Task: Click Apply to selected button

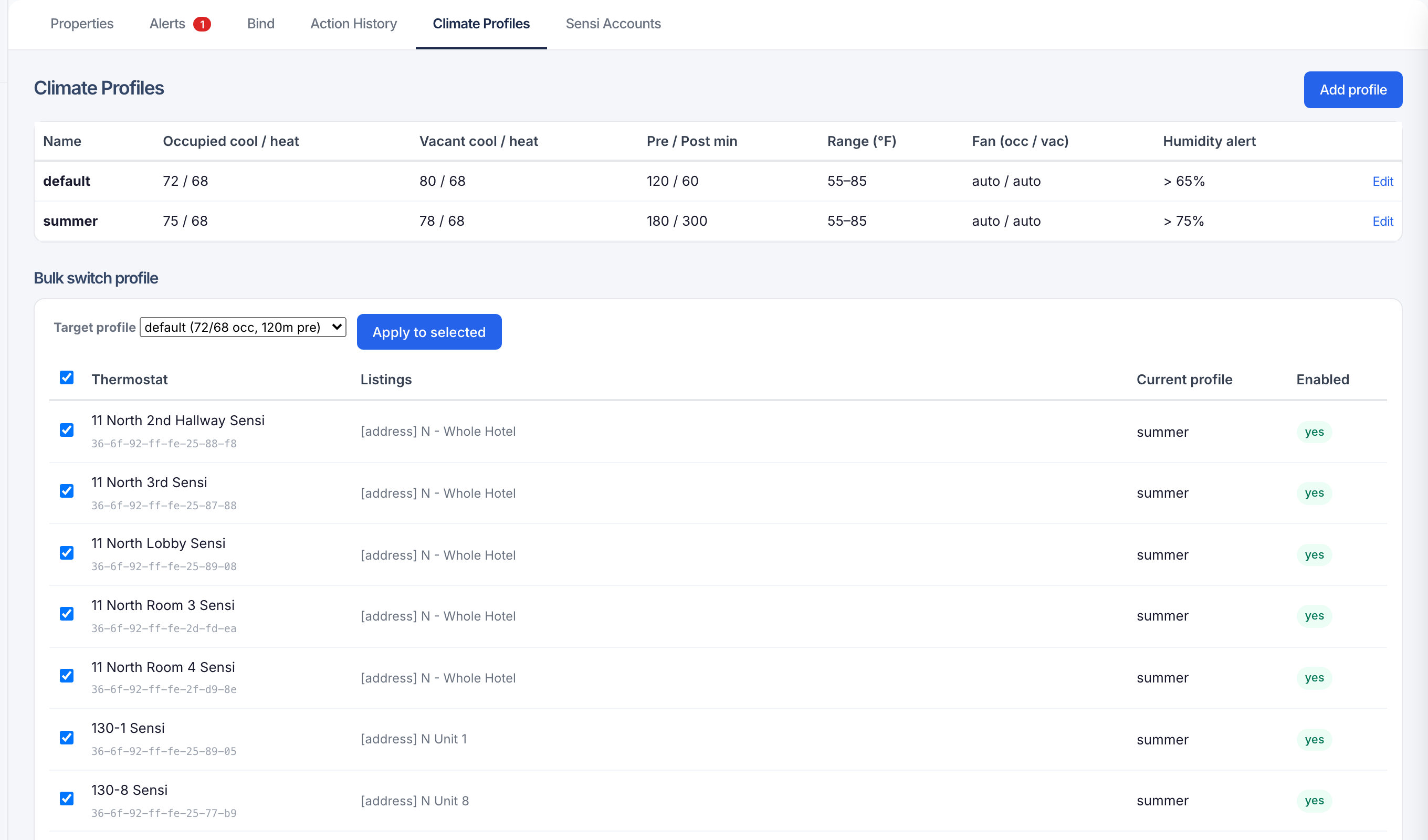Action: (x=429, y=332)
